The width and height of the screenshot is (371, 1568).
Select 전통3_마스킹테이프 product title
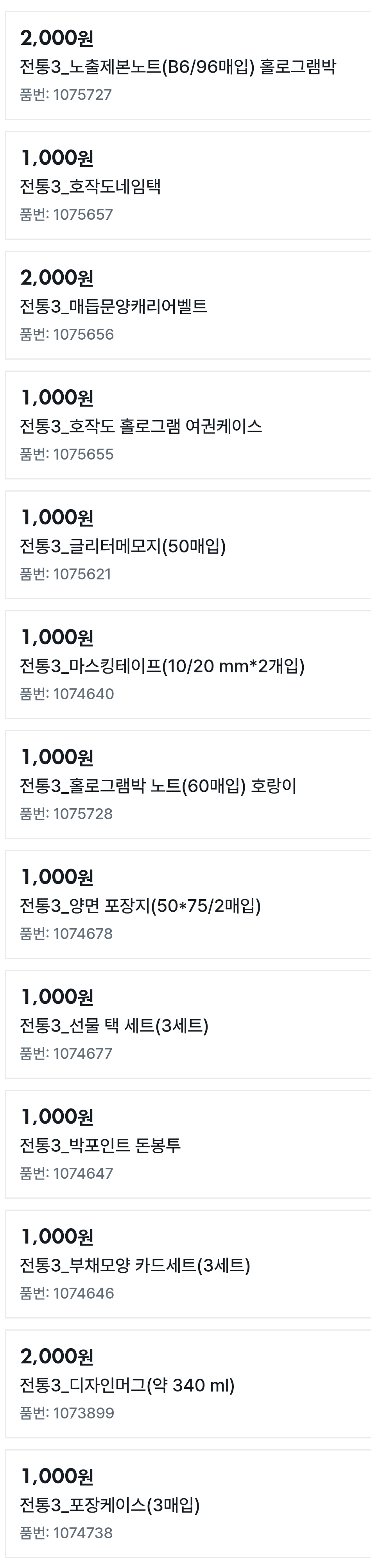[x=162, y=666]
